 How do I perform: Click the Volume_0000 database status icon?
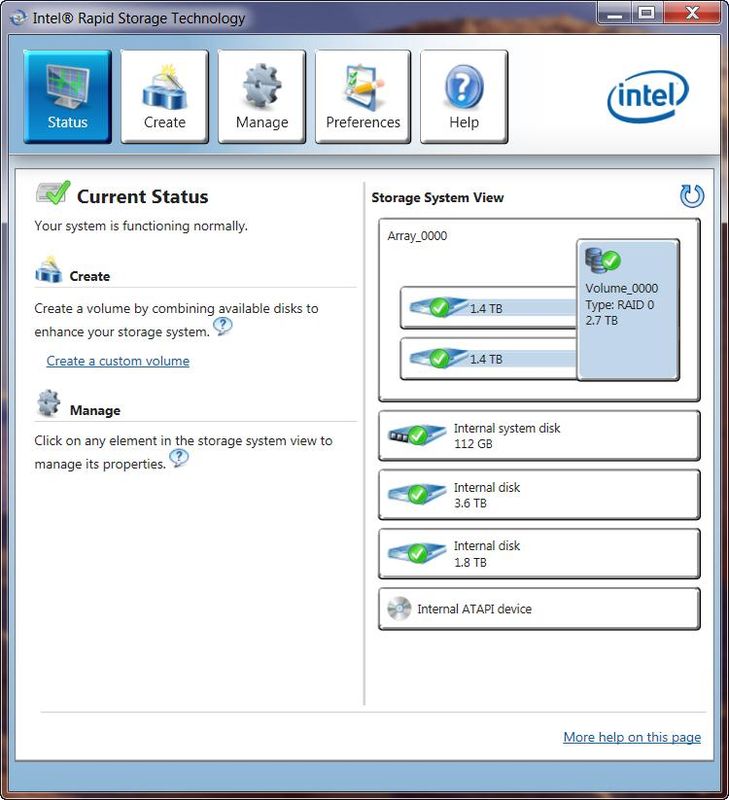(x=602, y=260)
